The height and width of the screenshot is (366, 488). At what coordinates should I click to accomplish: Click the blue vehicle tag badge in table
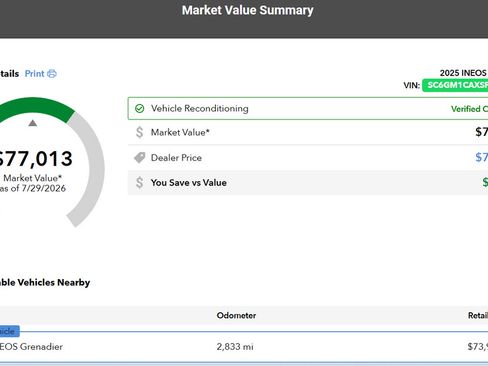[9, 331]
